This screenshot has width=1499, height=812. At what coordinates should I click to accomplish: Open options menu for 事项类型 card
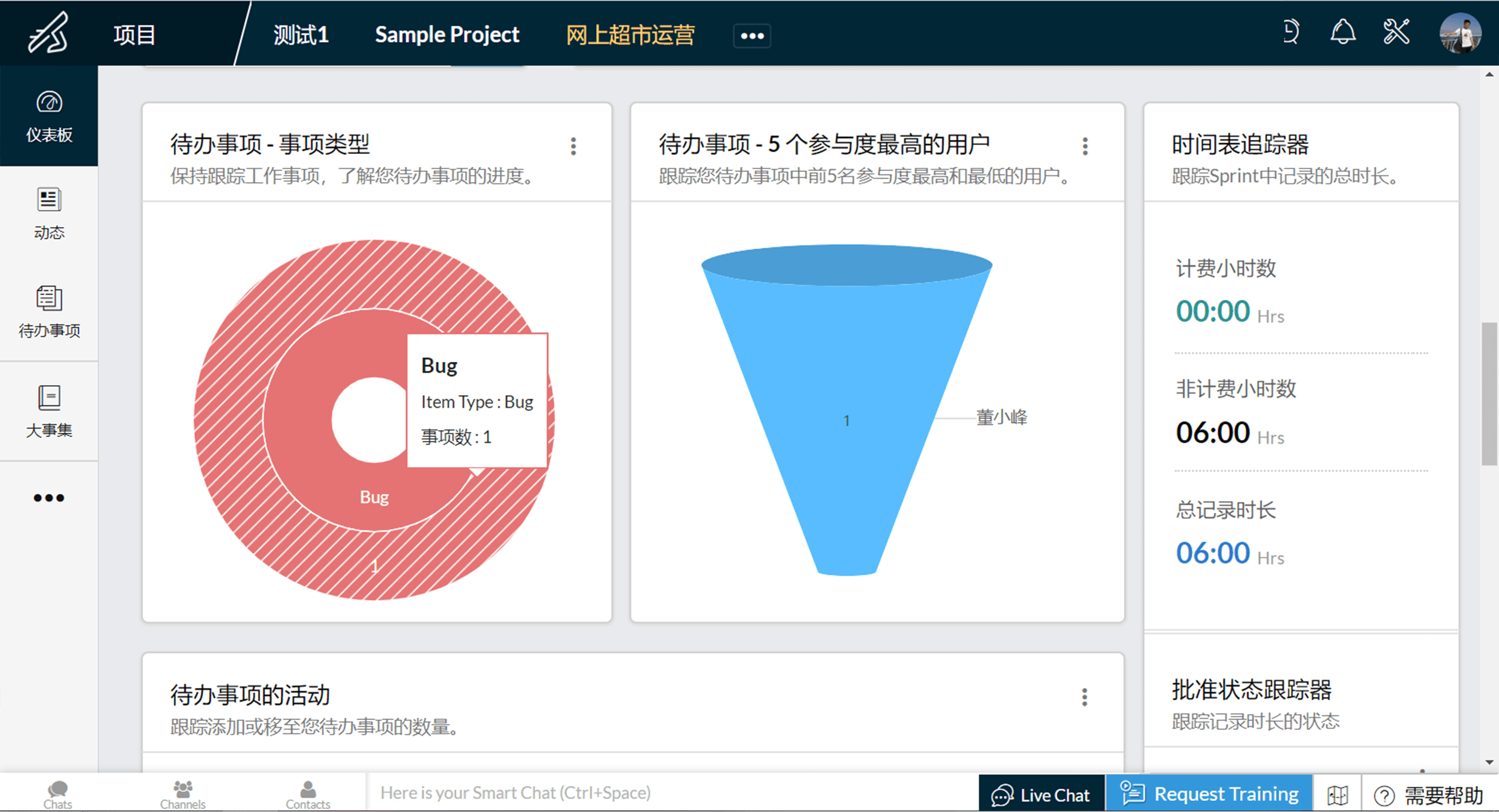pyautogui.click(x=573, y=146)
